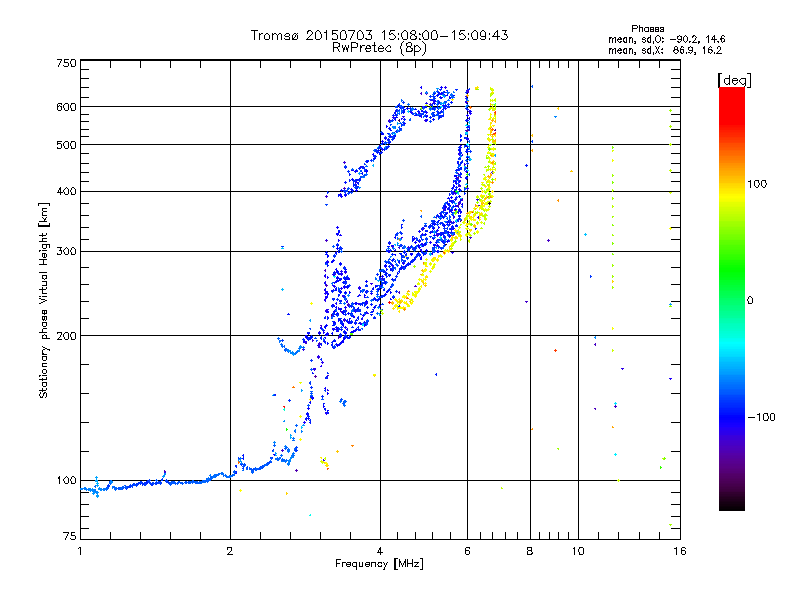
Task: Click the x-axis label '4'
Action: [x=380, y=551]
